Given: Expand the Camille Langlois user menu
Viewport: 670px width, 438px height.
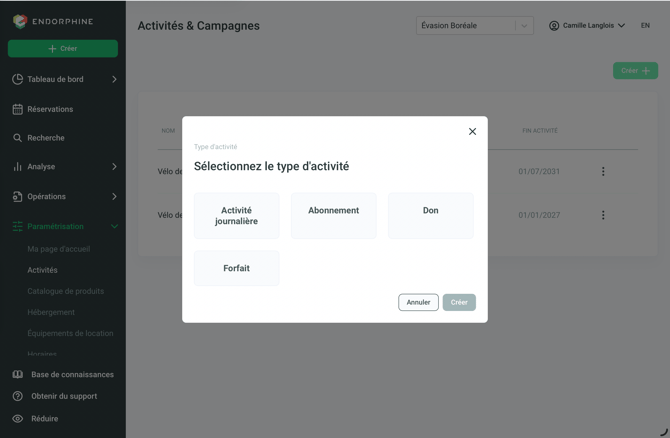Looking at the screenshot, I should 587,26.
